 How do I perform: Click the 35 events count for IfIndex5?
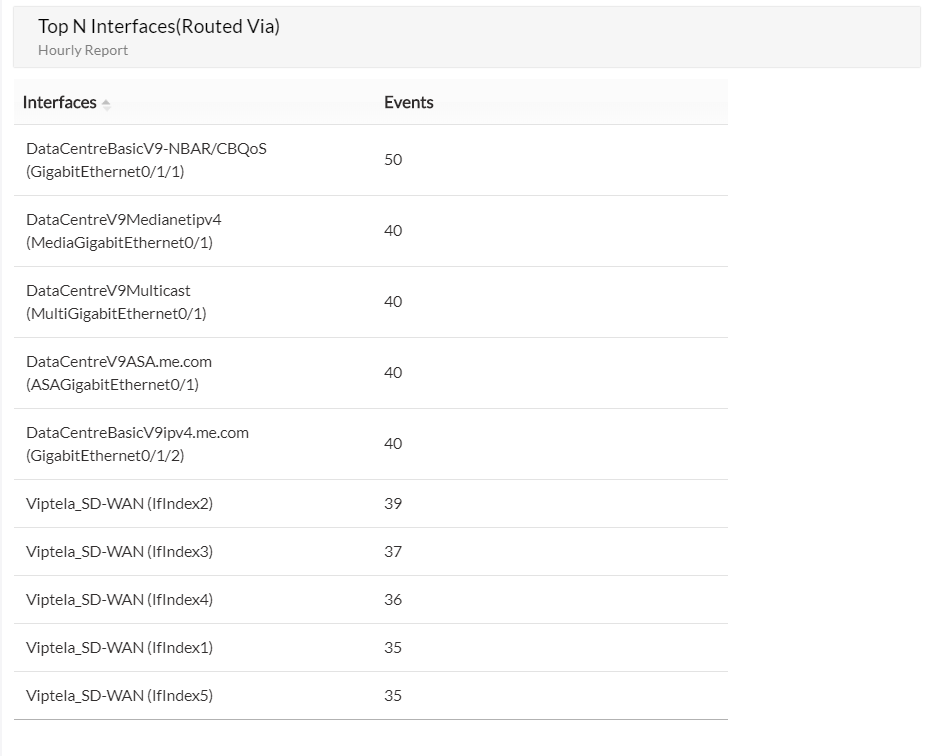point(393,695)
